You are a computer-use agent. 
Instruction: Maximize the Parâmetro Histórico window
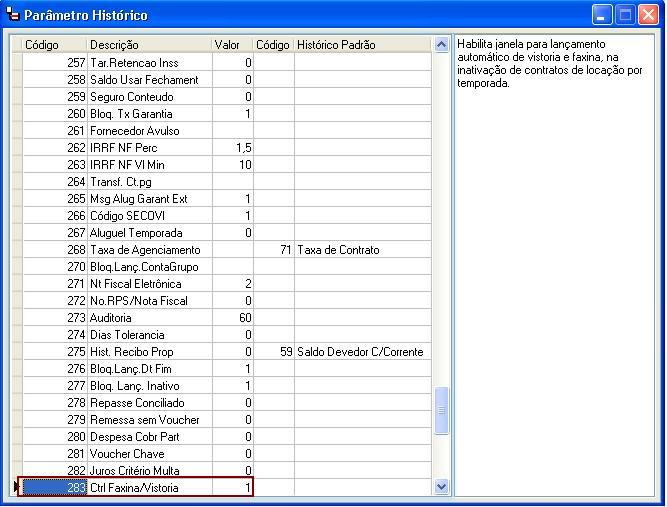pos(625,15)
